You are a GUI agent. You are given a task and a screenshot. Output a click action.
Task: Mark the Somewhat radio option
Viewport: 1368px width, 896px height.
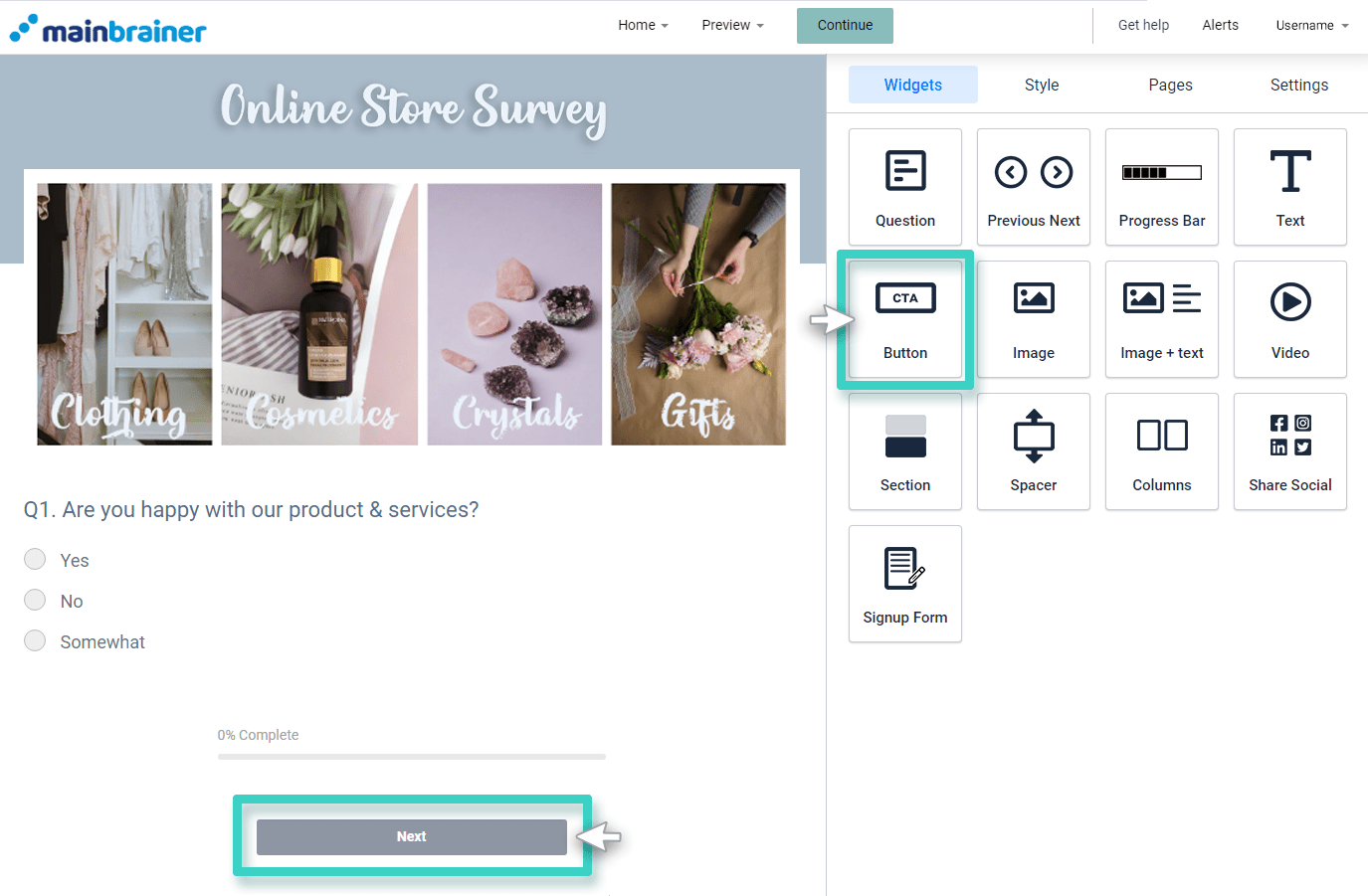[x=35, y=640]
